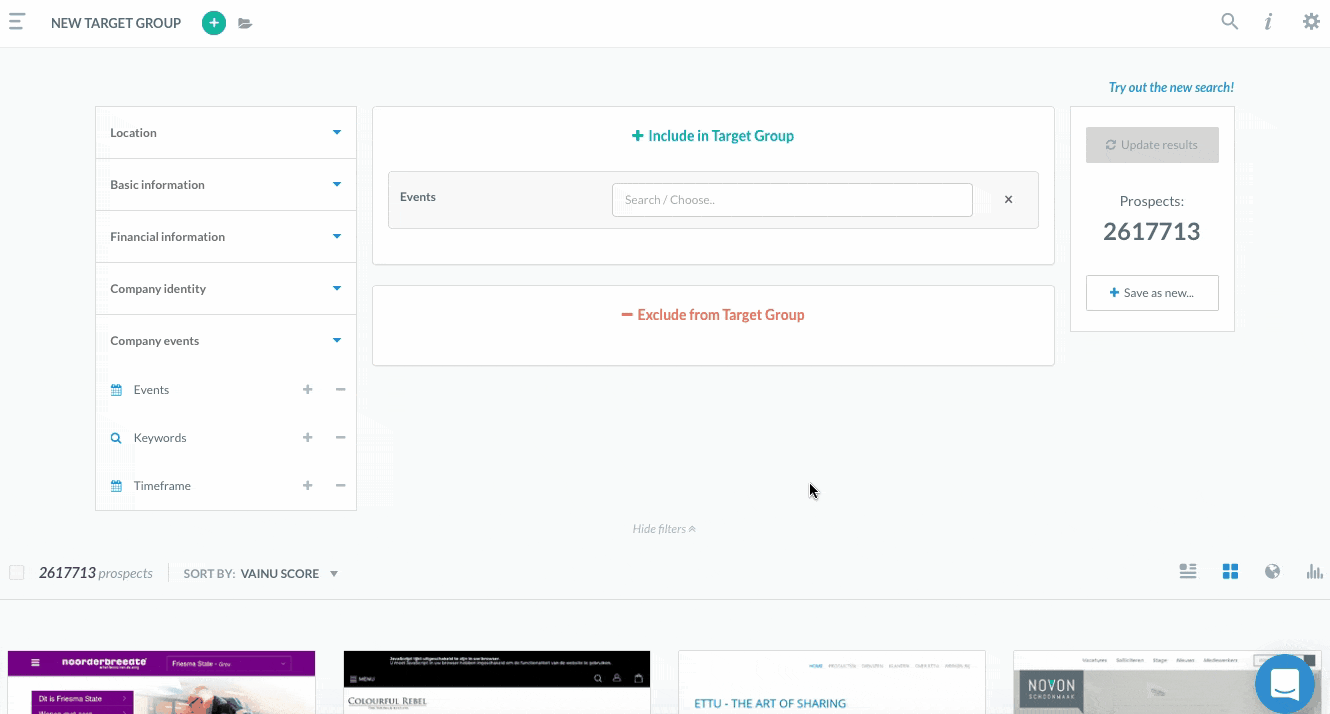Tick the select-all prospects checkbox
The image size is (1330, 714).
point(17,573)
